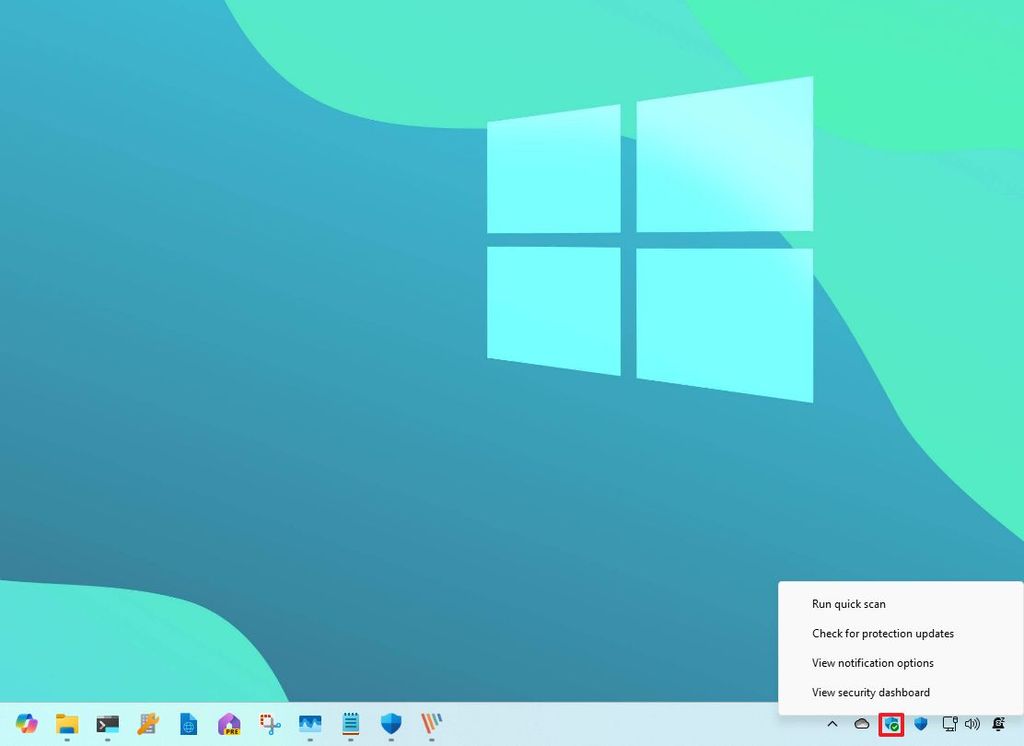Select Run quick scan
Screen dimensions: 1024x746
[849, 604]
